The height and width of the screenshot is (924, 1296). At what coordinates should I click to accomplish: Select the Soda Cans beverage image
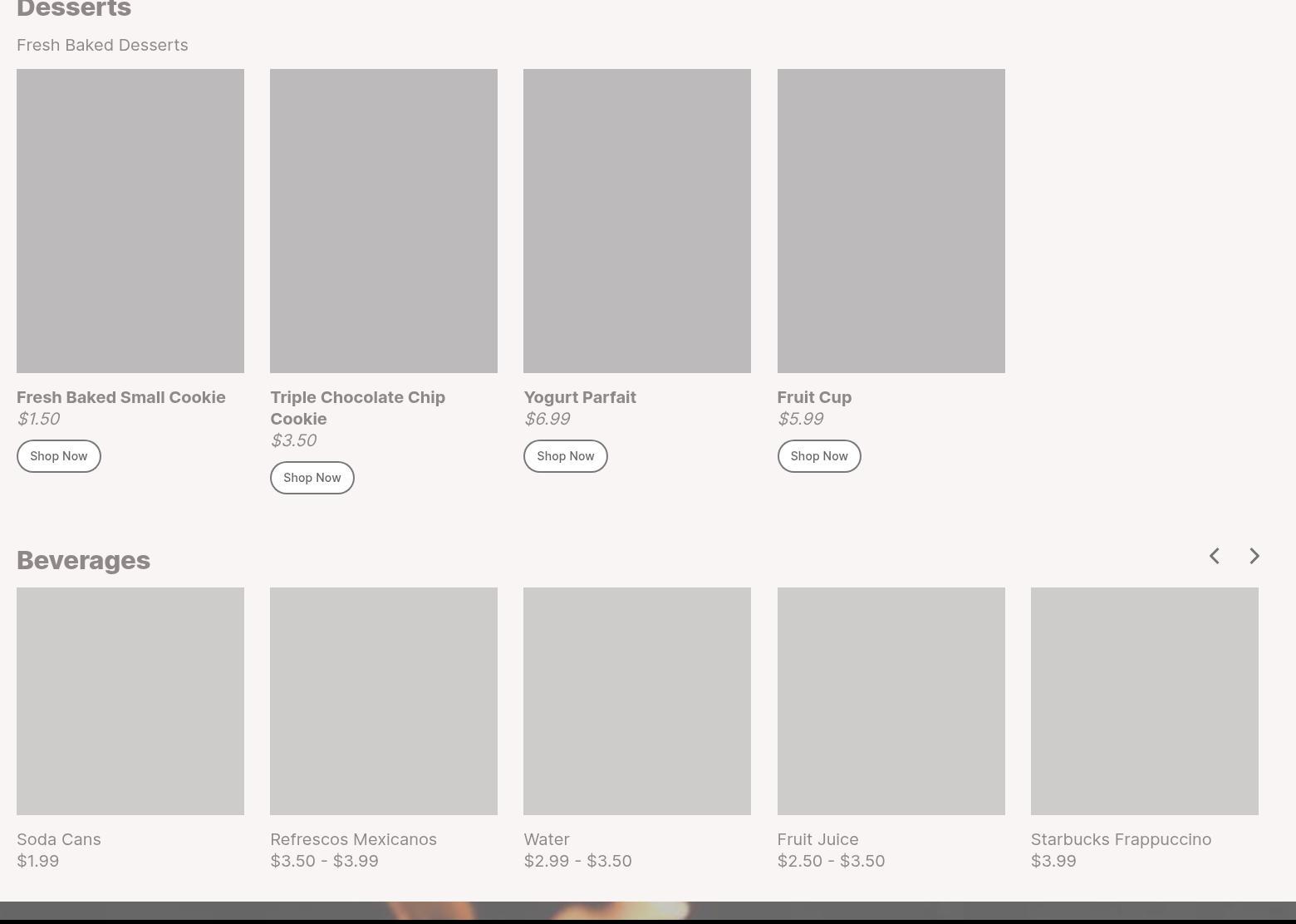click(130, 701)
